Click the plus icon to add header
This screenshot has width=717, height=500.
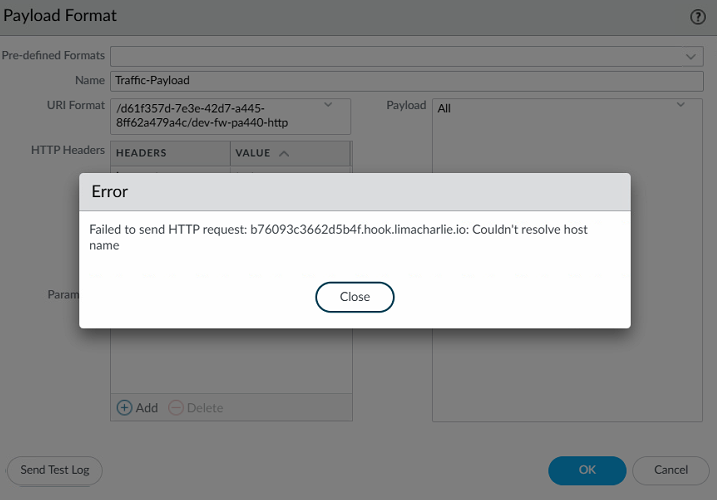(x=125, y=407)
